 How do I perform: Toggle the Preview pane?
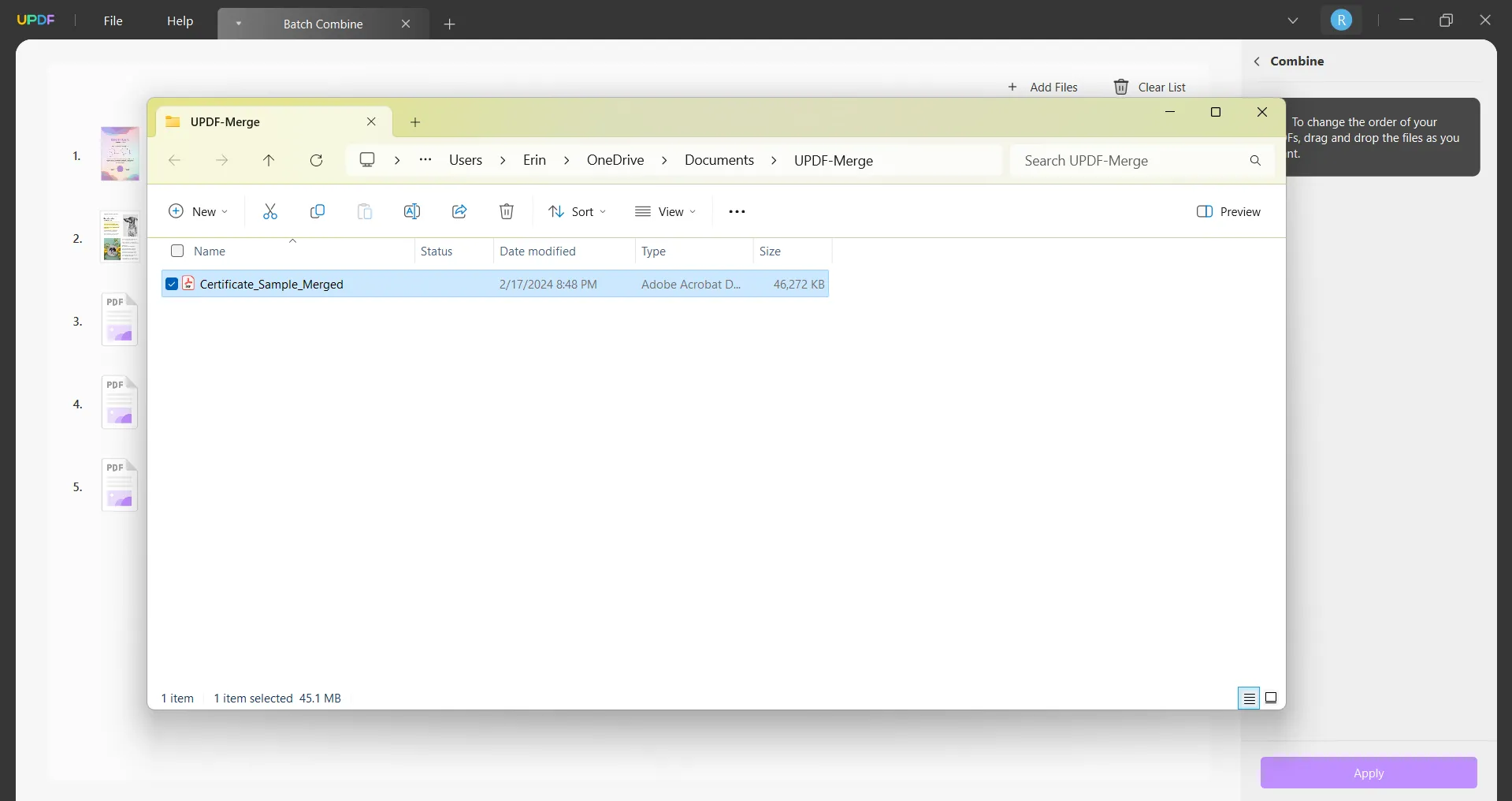coord(1228,211)
